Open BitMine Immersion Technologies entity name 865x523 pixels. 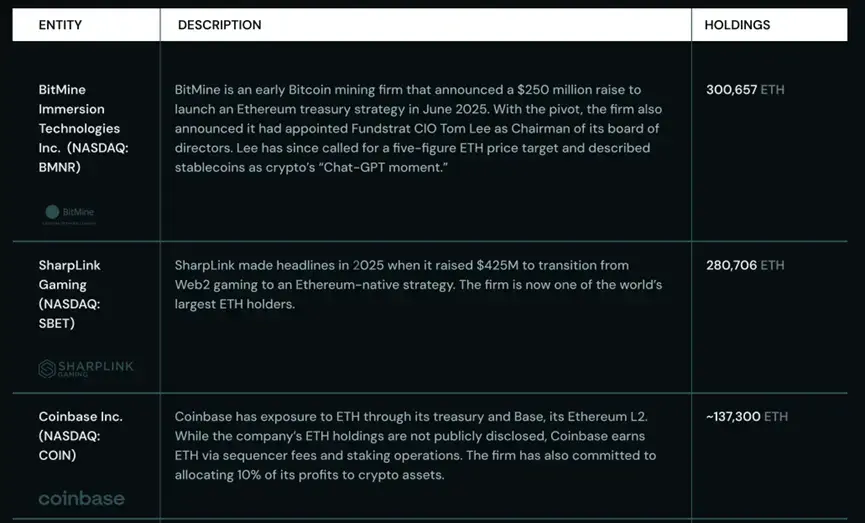click(78, 118)
